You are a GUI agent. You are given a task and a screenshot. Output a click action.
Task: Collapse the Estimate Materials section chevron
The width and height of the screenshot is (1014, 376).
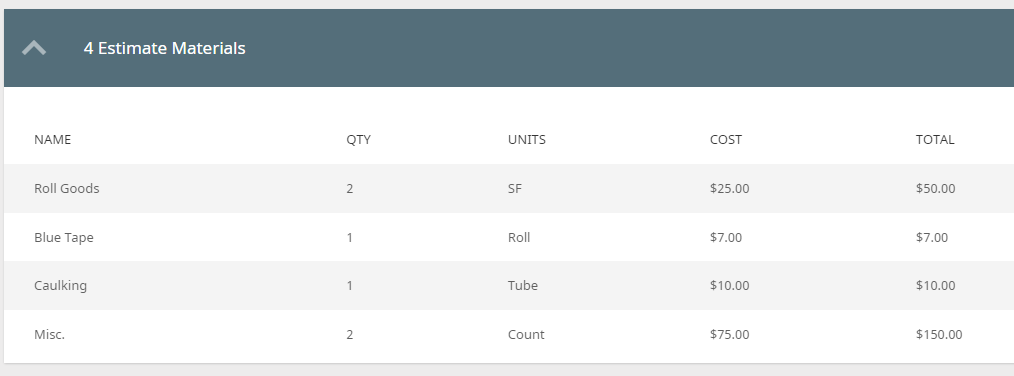coord(34,48)
